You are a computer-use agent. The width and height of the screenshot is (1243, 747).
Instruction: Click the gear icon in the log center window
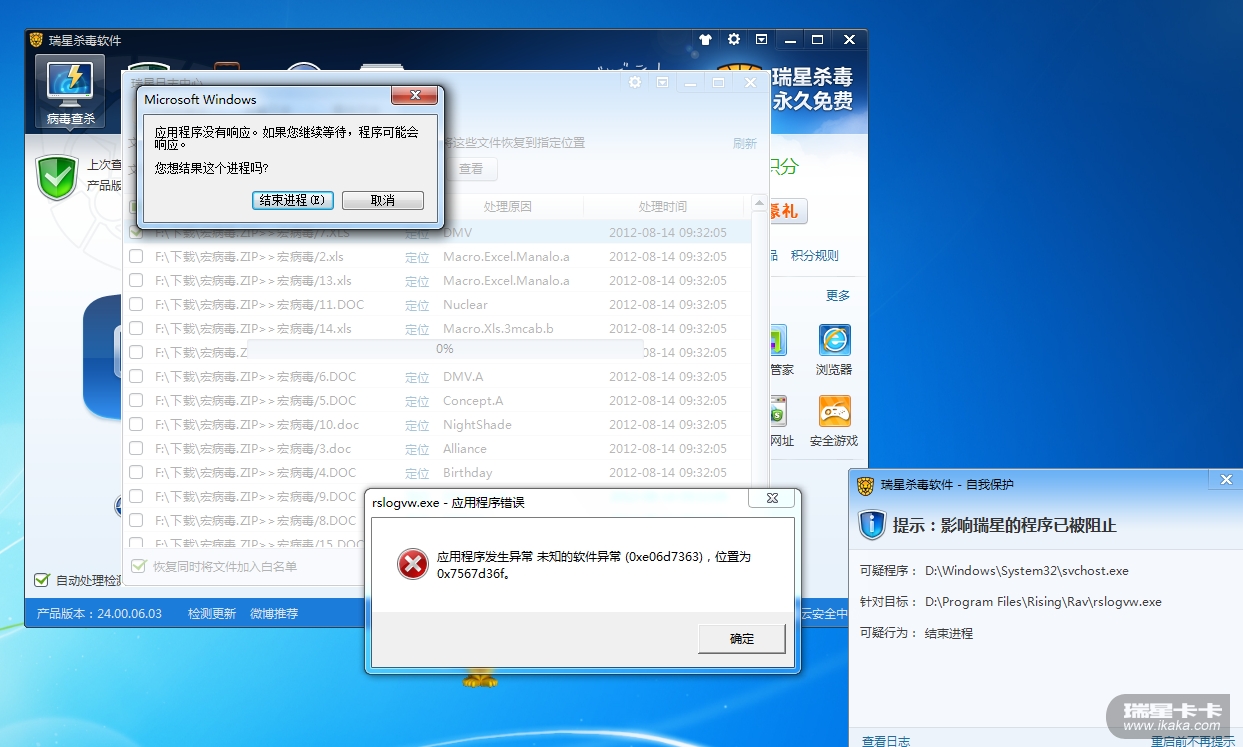634,83
